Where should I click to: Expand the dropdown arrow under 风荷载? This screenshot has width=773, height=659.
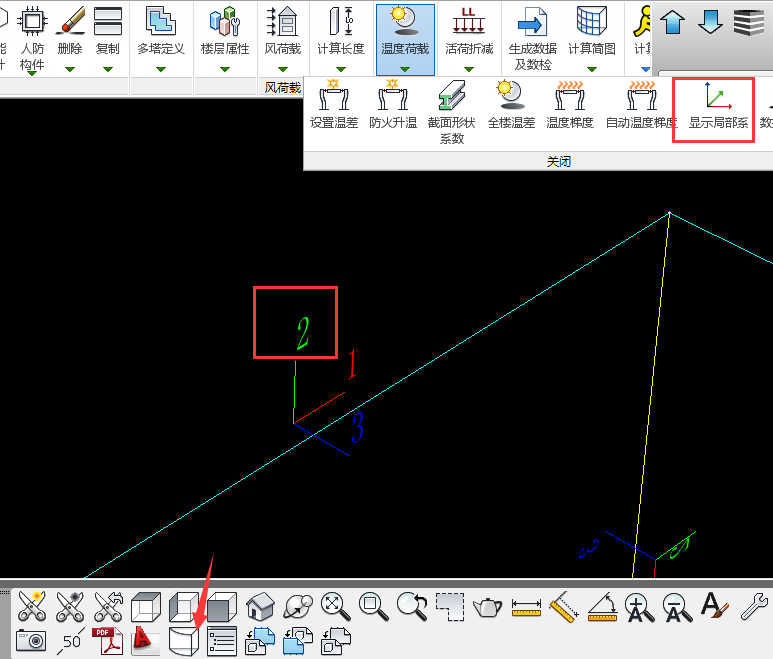[282, 69]
